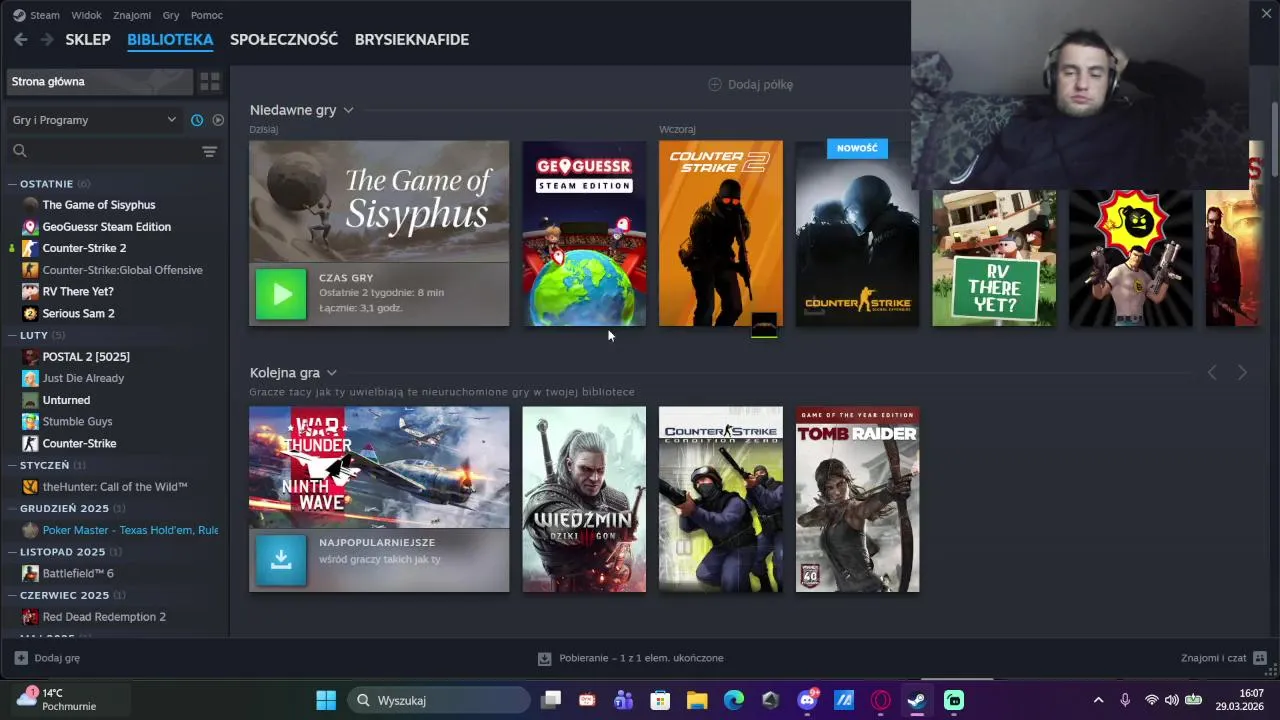Collapse the STYCZEŃ category
This screenshot has height=720, width=1280.
click(x=13, y=465)
